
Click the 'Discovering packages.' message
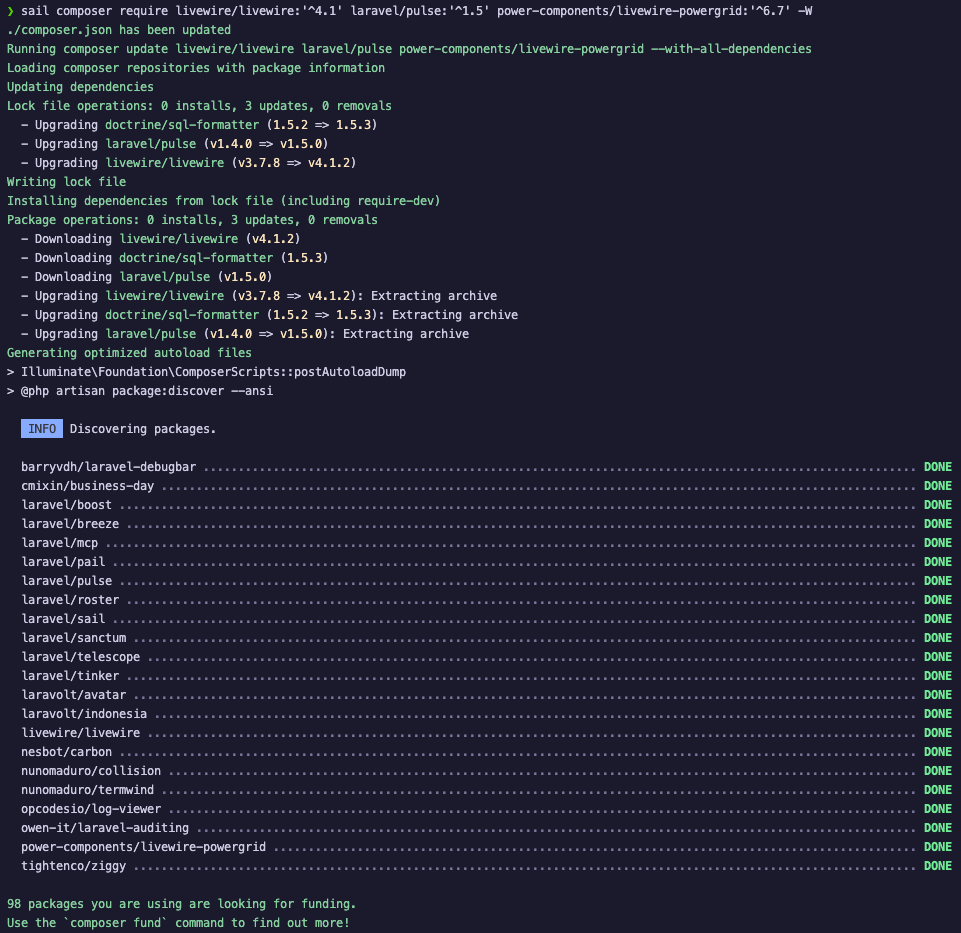[143, 429]
